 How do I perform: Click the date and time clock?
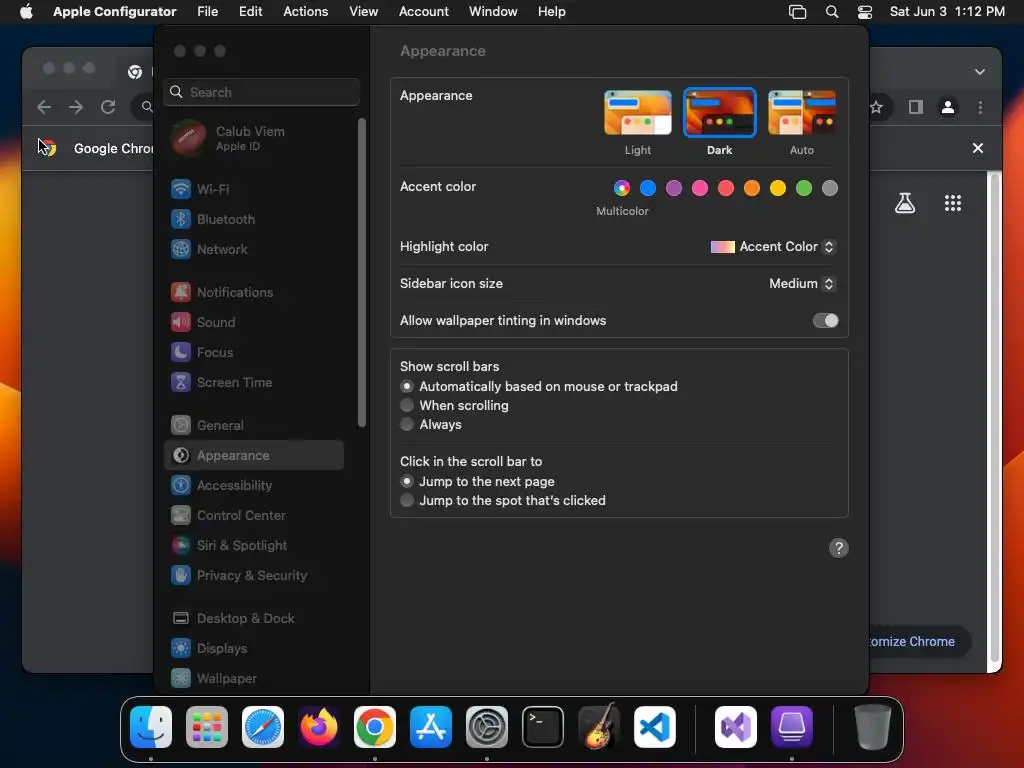(x=947, y=12)
